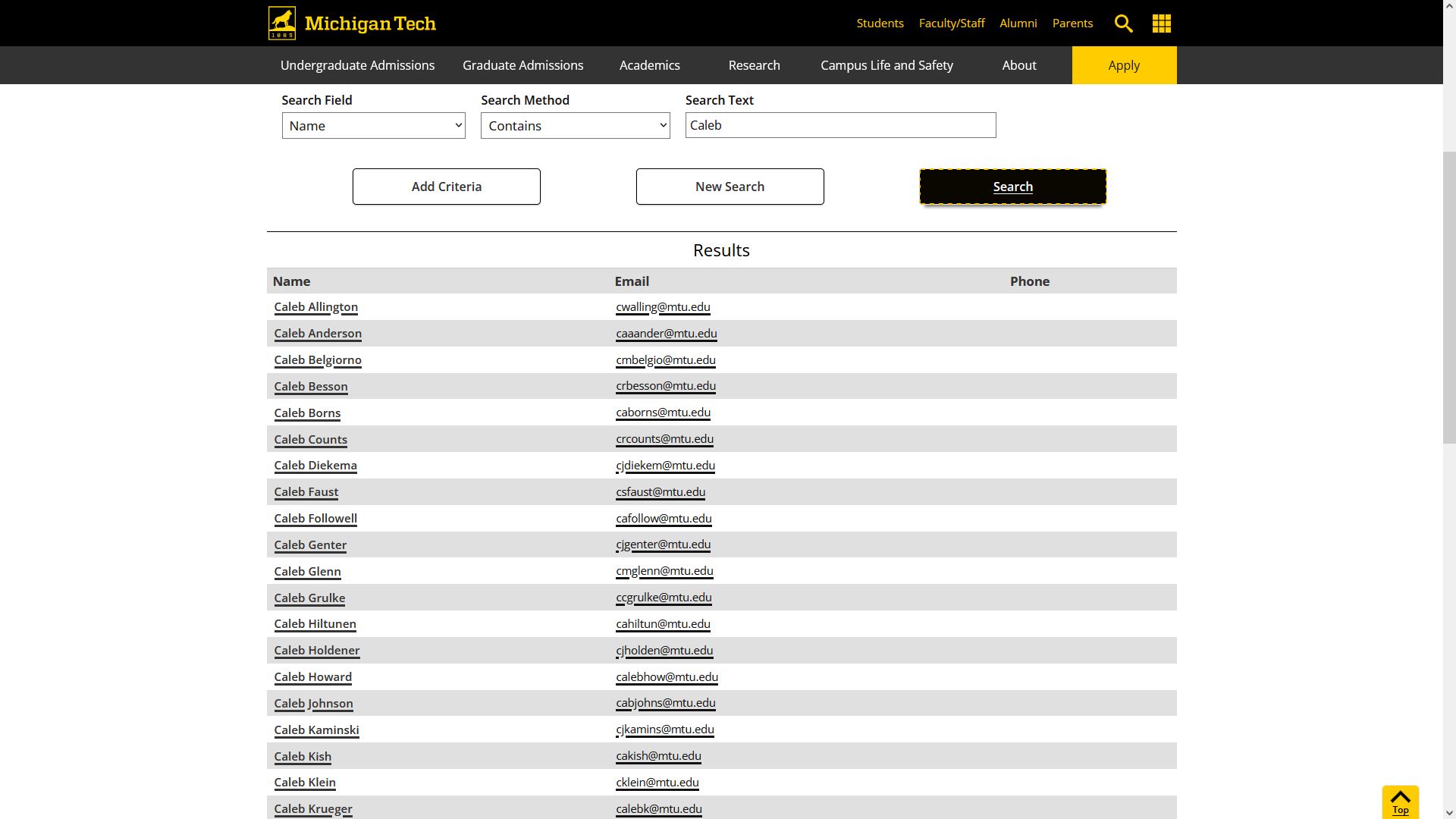The width and height of the screenshot is (1456, 819).
Task: Click the New Search button
Action: pyautogui.click(x=730, y=187)
